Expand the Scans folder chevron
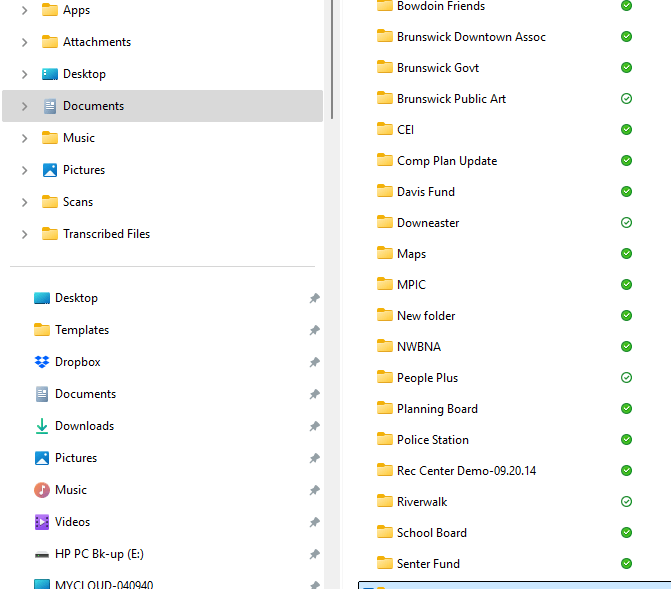The height and width of the screenshot is (589, 671). tap(24, 202)
